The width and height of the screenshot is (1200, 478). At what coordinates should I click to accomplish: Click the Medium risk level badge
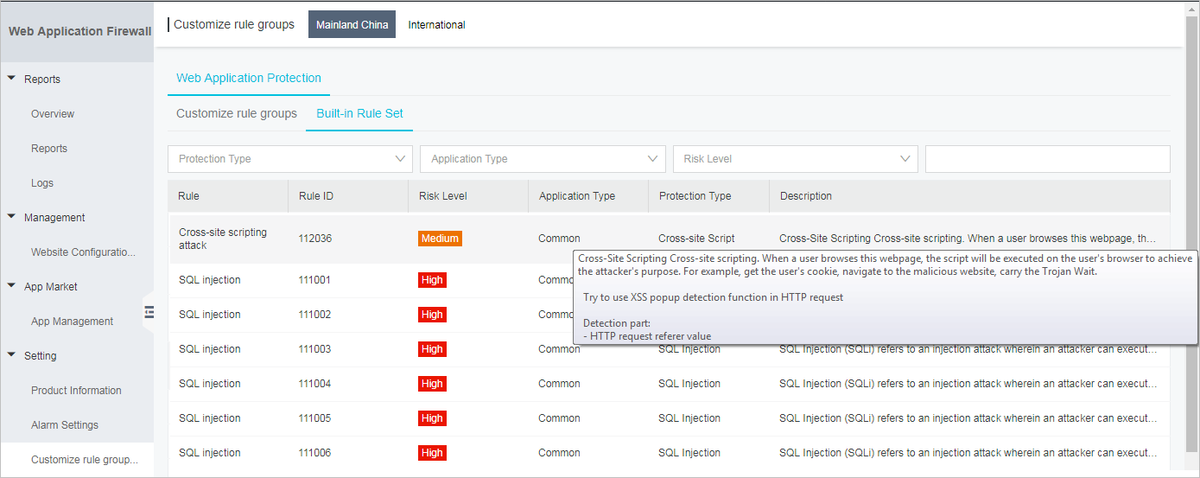coord(440,239)
